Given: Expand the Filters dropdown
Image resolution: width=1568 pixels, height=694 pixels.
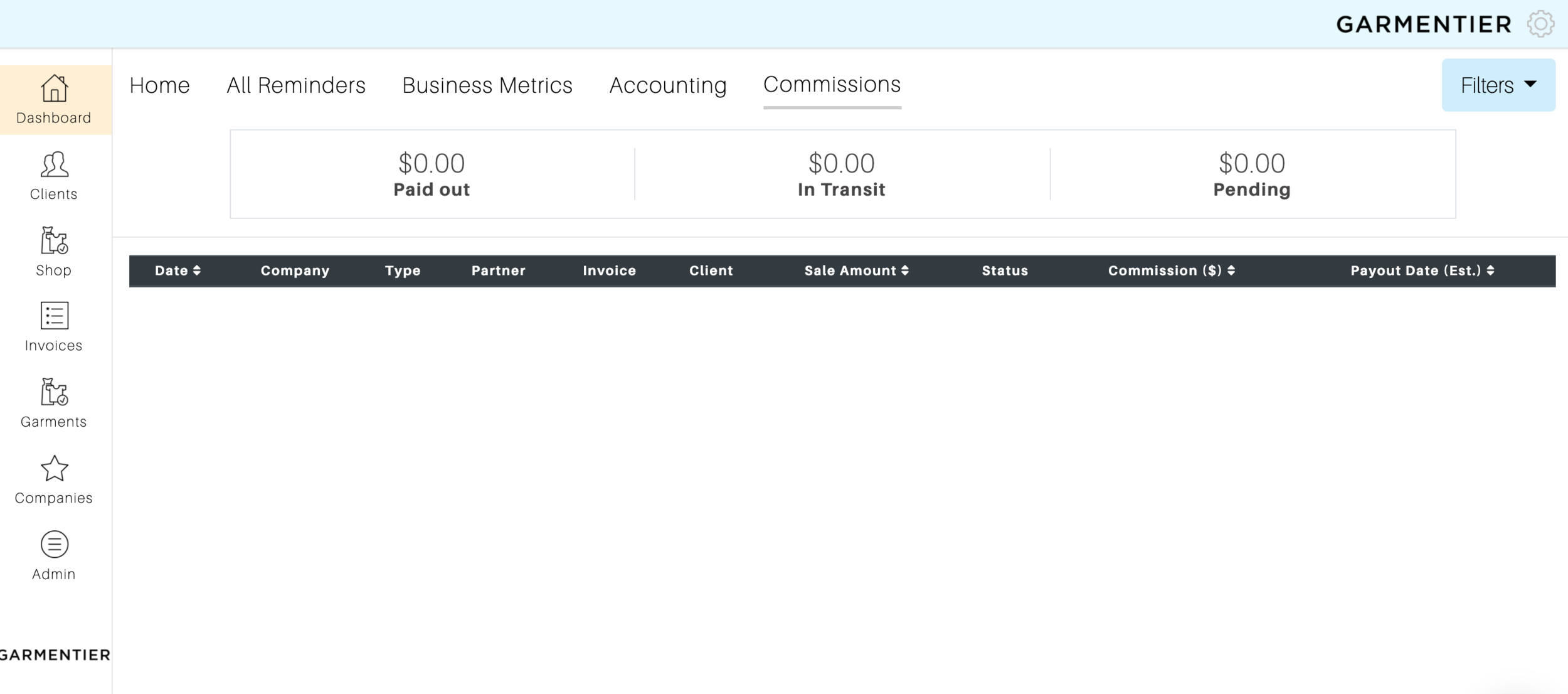Looking at the screenshot, I should point(1498,85).
